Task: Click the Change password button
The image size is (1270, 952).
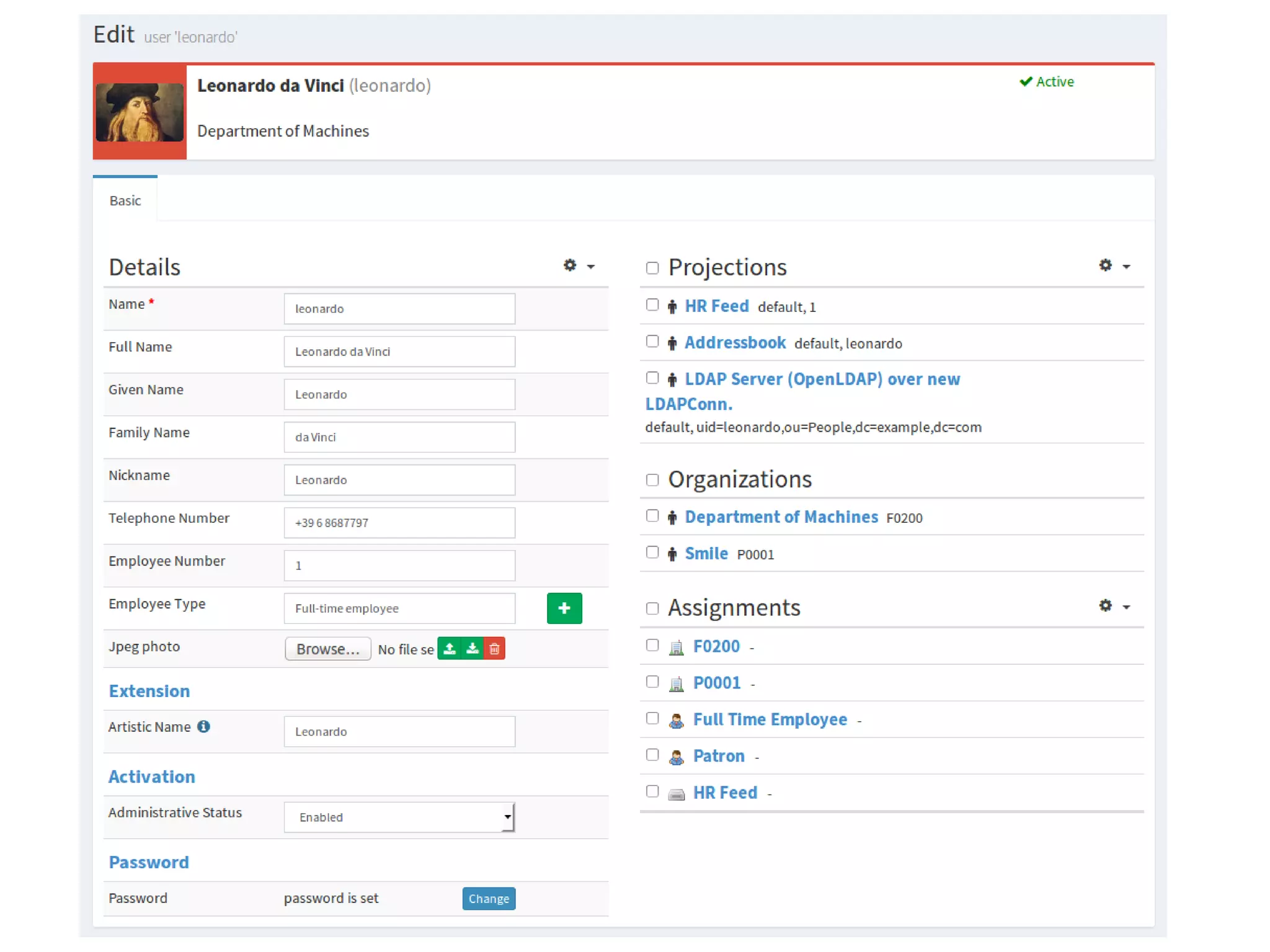Action: (488, 898)
